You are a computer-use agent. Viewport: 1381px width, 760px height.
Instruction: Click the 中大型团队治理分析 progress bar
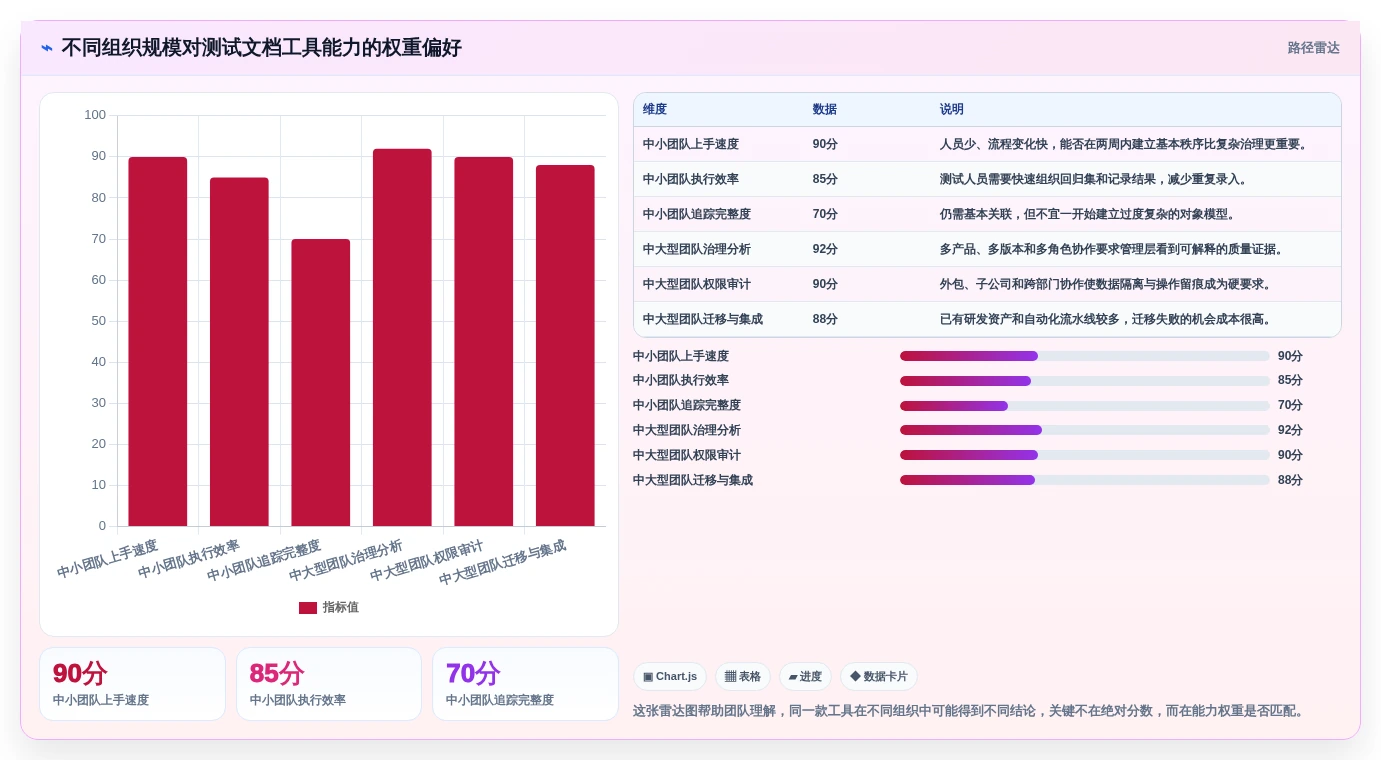[1085, 430]
